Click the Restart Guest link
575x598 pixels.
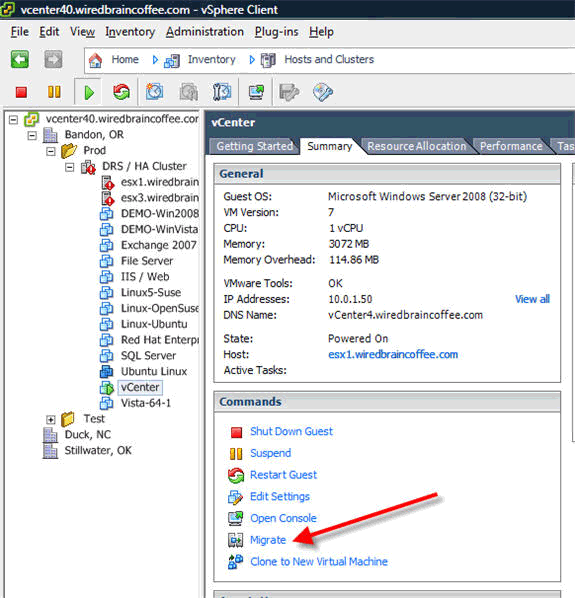pos(283,475)
